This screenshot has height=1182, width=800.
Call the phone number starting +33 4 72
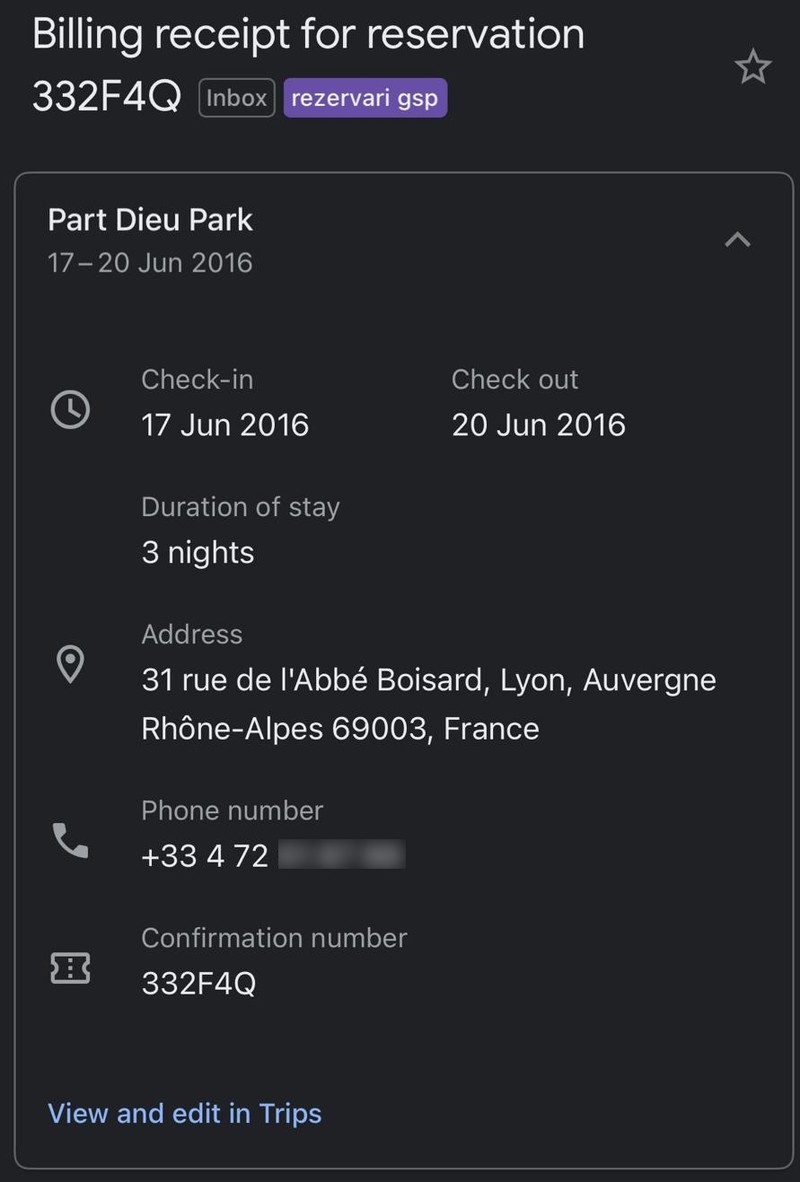tap(273, 856)
